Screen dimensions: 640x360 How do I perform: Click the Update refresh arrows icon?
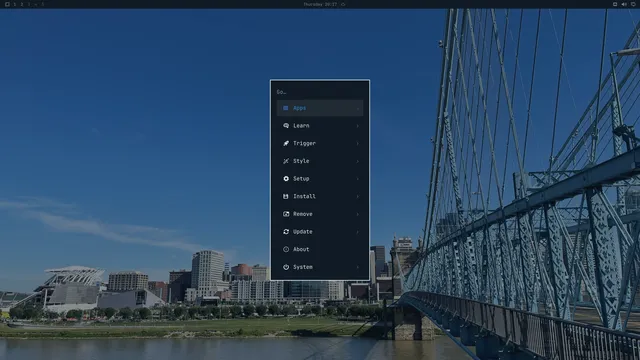tap(286, 231)
